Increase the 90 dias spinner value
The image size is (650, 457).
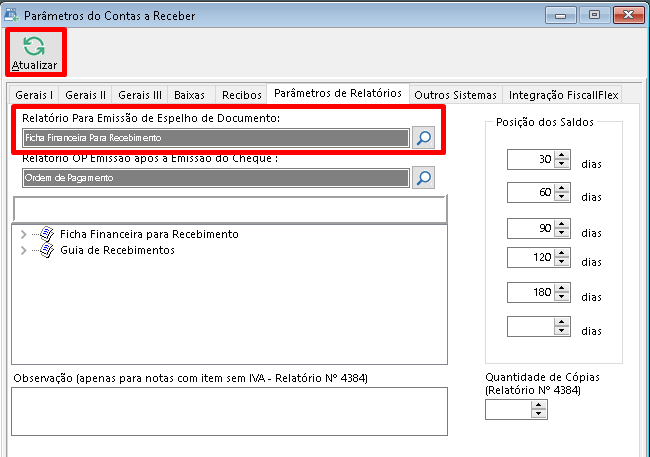562,224
